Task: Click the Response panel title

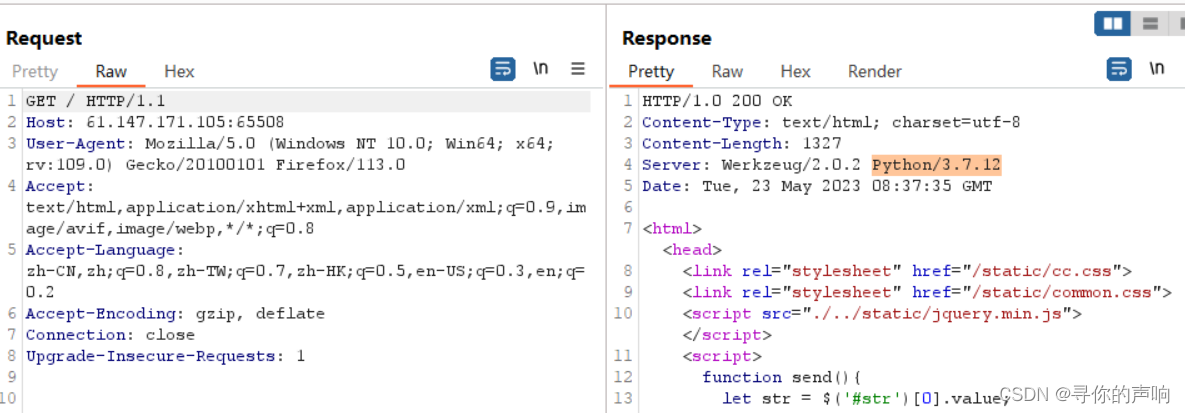Action: (x=667, y=38)
